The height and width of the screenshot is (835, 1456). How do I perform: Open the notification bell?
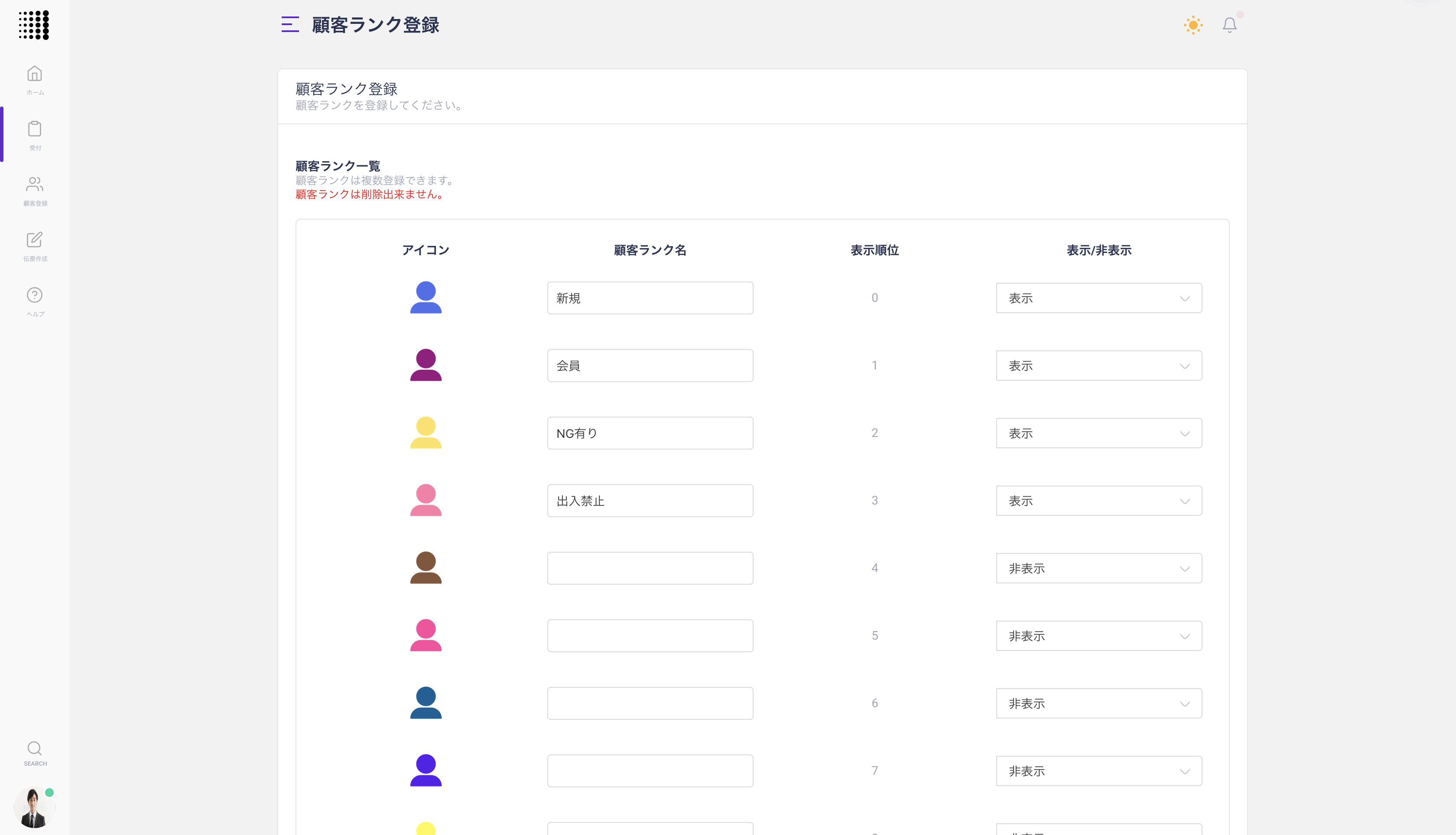(1229, 25)
